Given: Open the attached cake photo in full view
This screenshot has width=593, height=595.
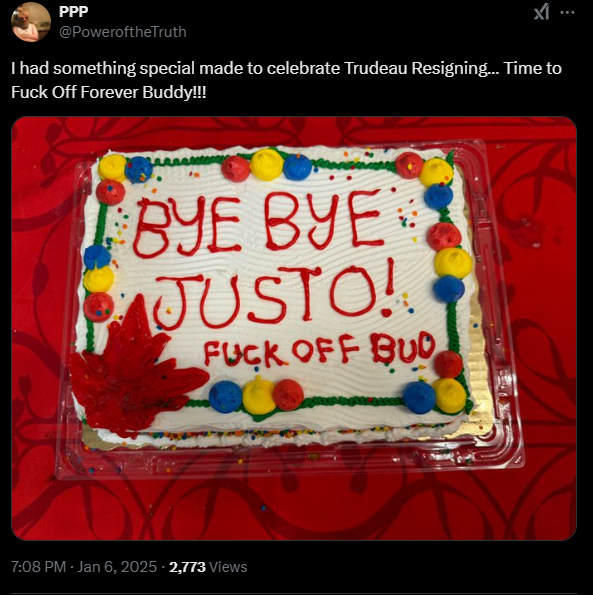Looking at the screenshot, I should pyautogui.click(x=294, y=328).
